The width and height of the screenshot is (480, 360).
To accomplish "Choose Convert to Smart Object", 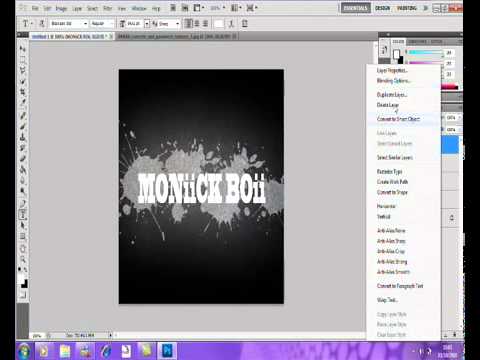I will pyautogui.click(x=398, y=119).
